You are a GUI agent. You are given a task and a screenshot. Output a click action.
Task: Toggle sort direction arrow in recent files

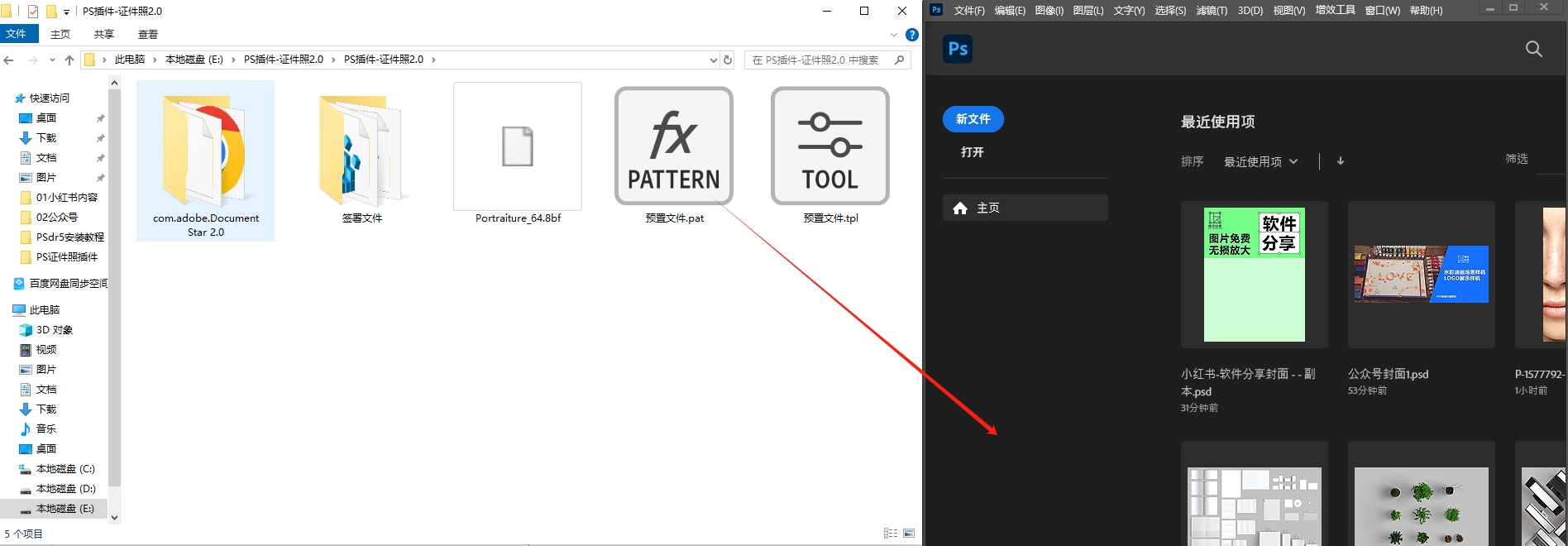1341,161
